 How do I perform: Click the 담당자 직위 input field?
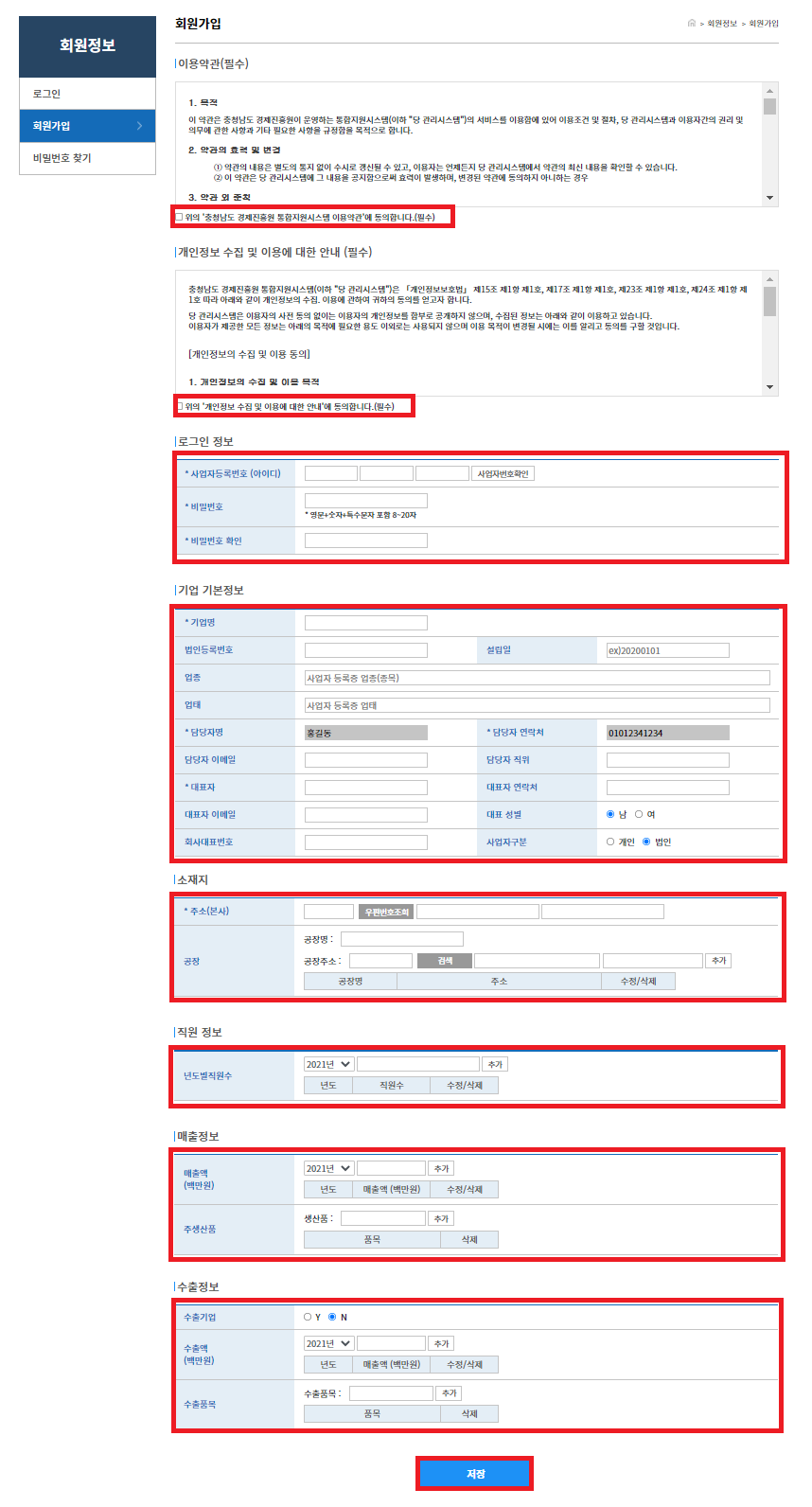(x=668, y=760)
